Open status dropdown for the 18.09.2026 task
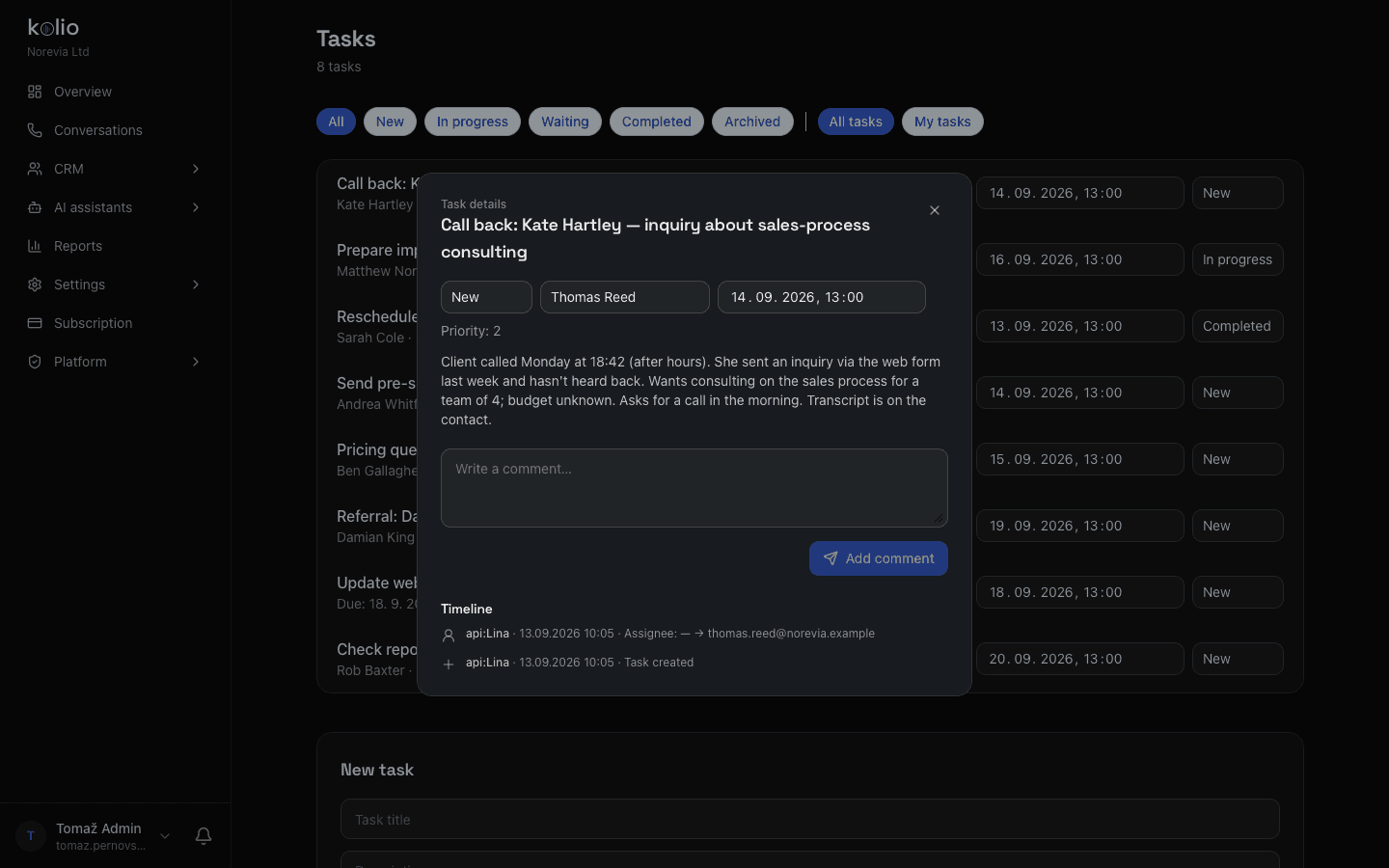 point(1238,592)
